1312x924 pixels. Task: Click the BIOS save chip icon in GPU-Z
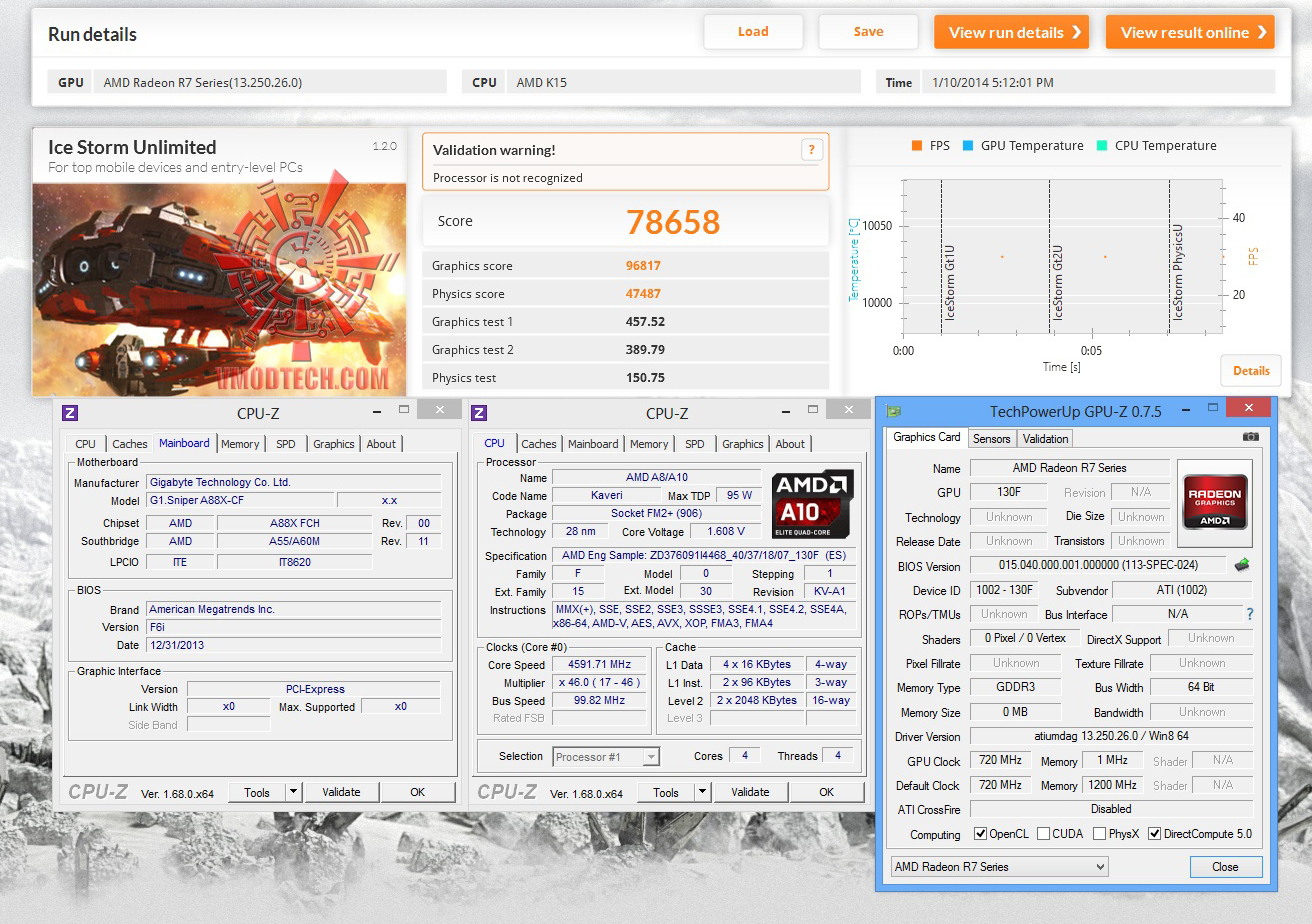point(1242,565)
